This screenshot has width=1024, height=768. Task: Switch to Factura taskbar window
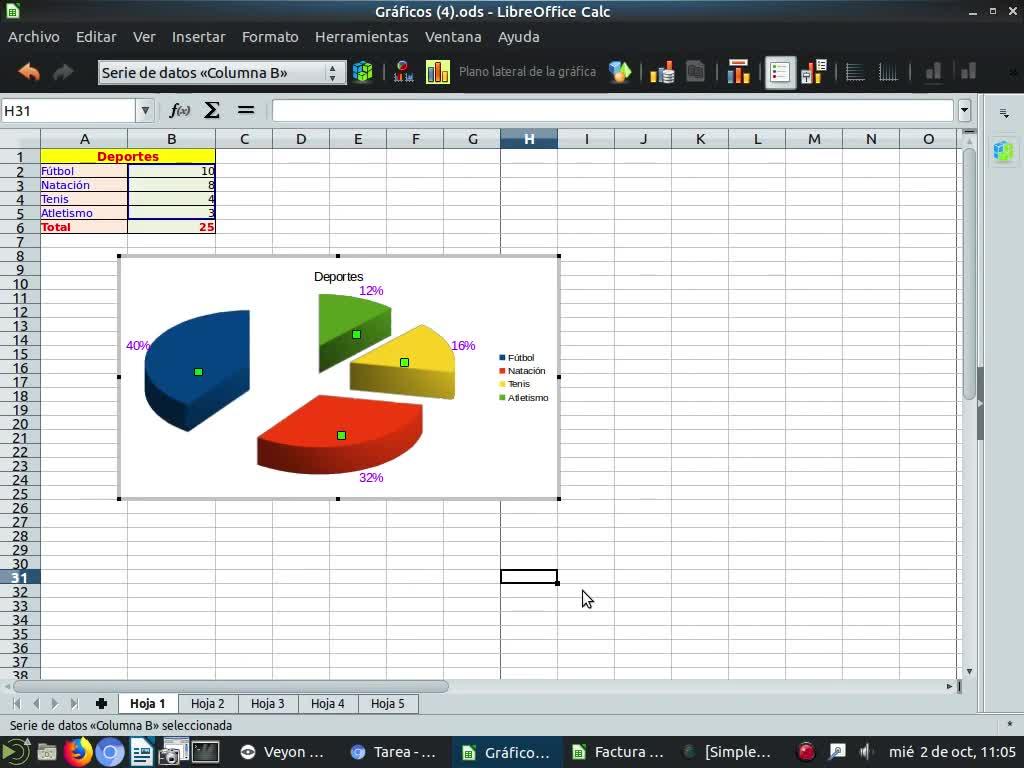tap(617, 752)
